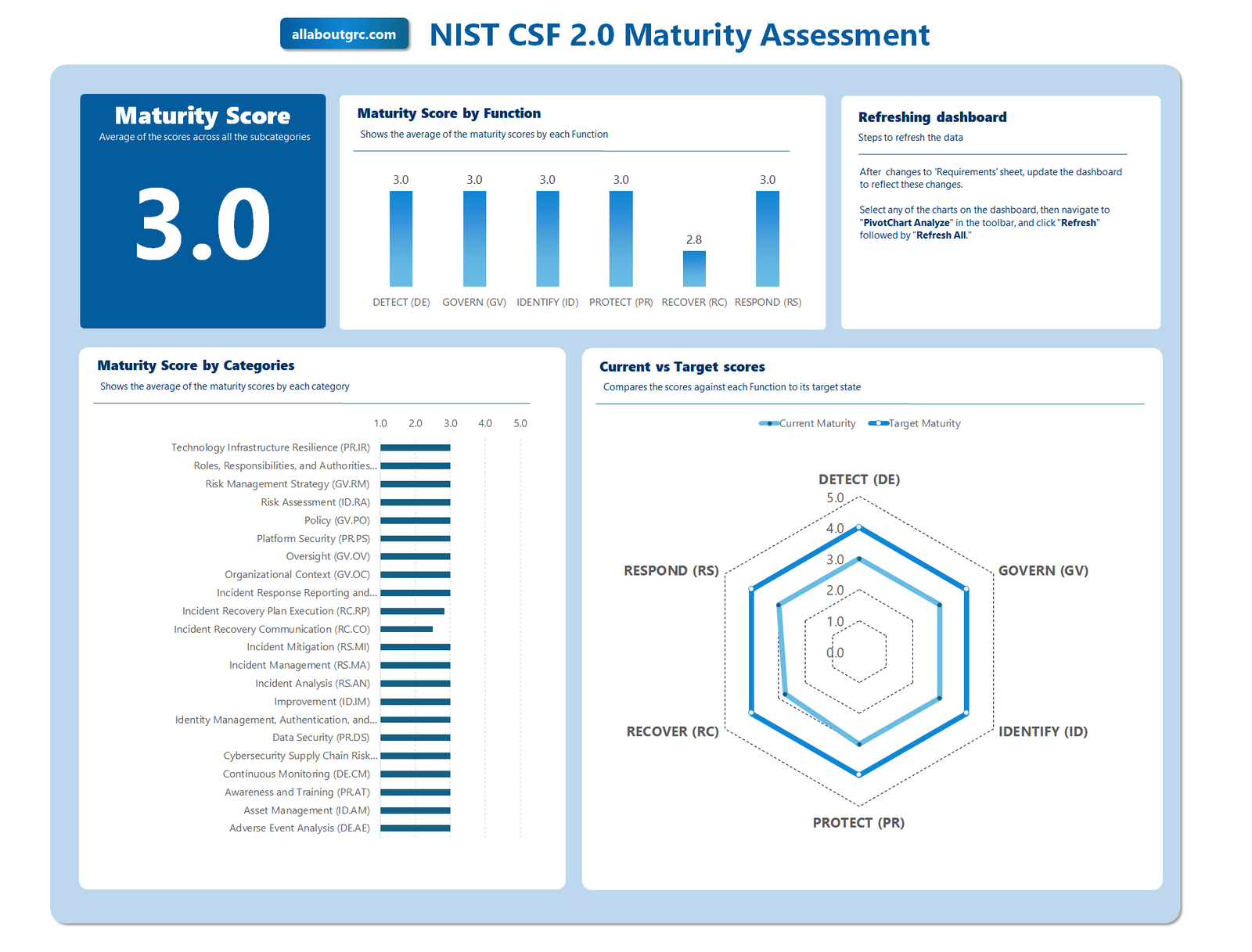Select the NIST CSF 2.0 Maturity Assessment title
The image size is (1252, 952).
pos(679,35)
